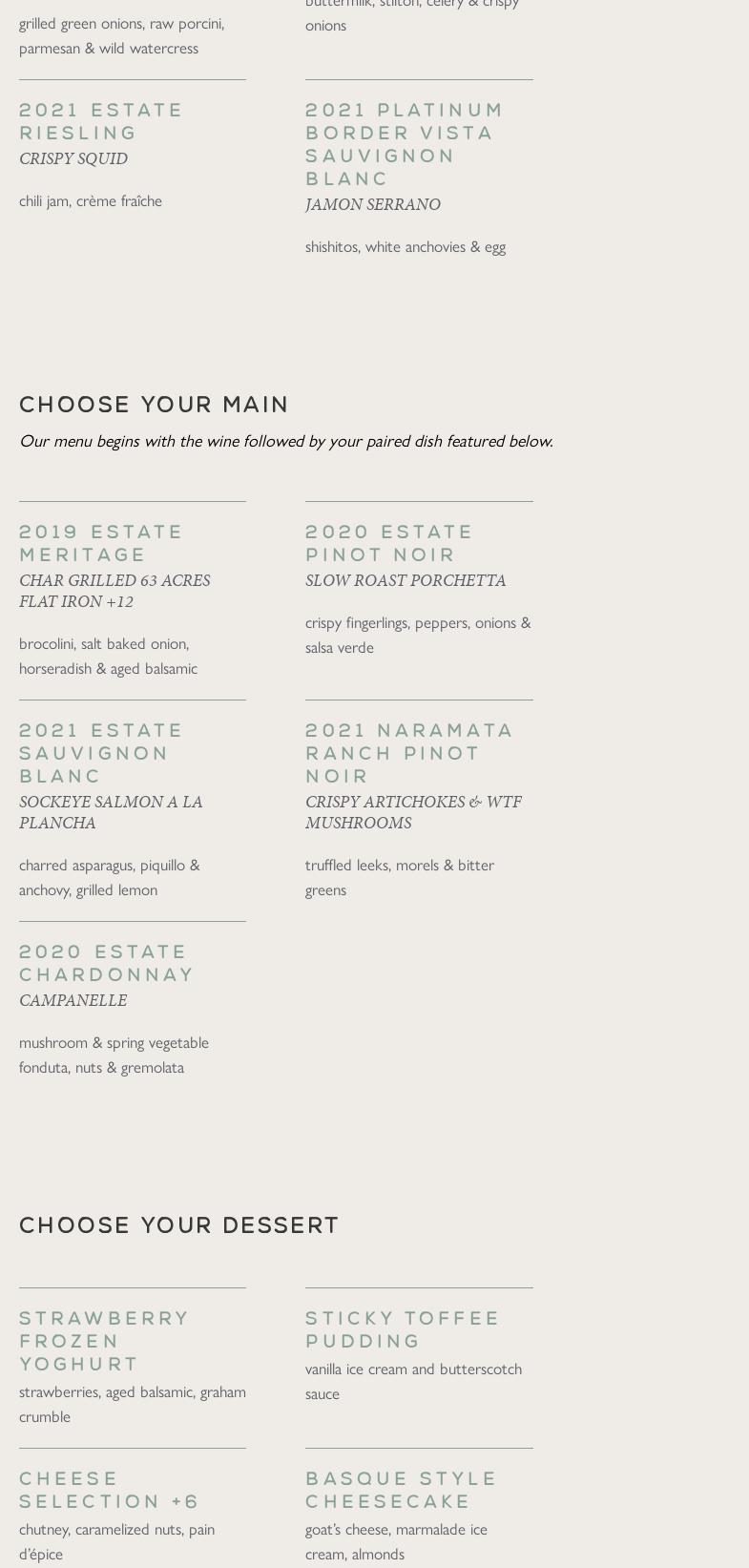This screenshot has height=1568, width=749.
Task: Click the Choose Your Main heading
Action: pos(154,404)
